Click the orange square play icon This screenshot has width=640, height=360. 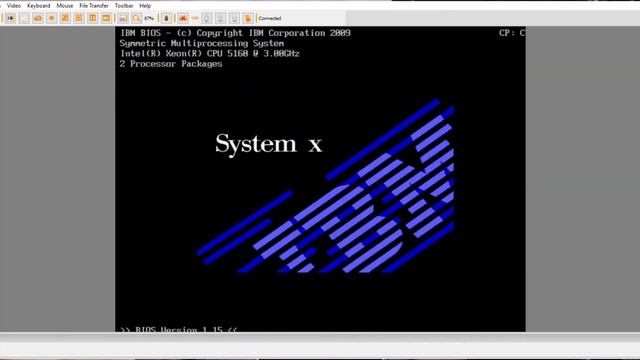[x=79, y=18]
